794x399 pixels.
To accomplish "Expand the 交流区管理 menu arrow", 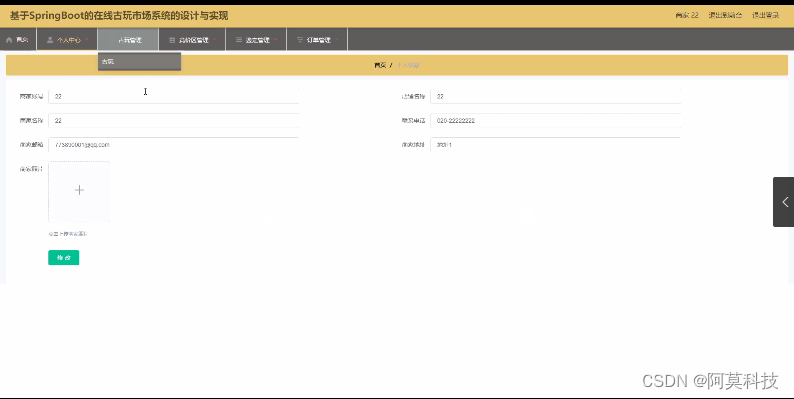I will point(214,39).
